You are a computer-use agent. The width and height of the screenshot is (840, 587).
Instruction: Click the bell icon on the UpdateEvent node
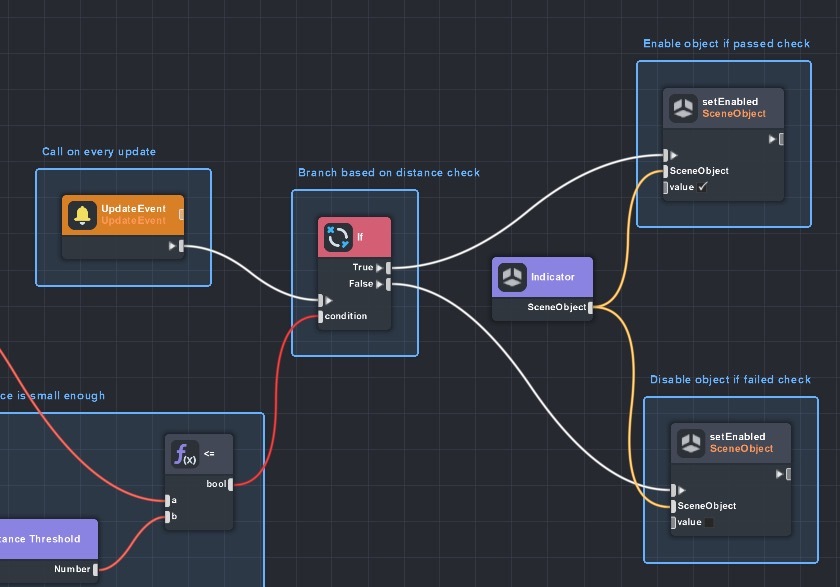pos(81,214)
